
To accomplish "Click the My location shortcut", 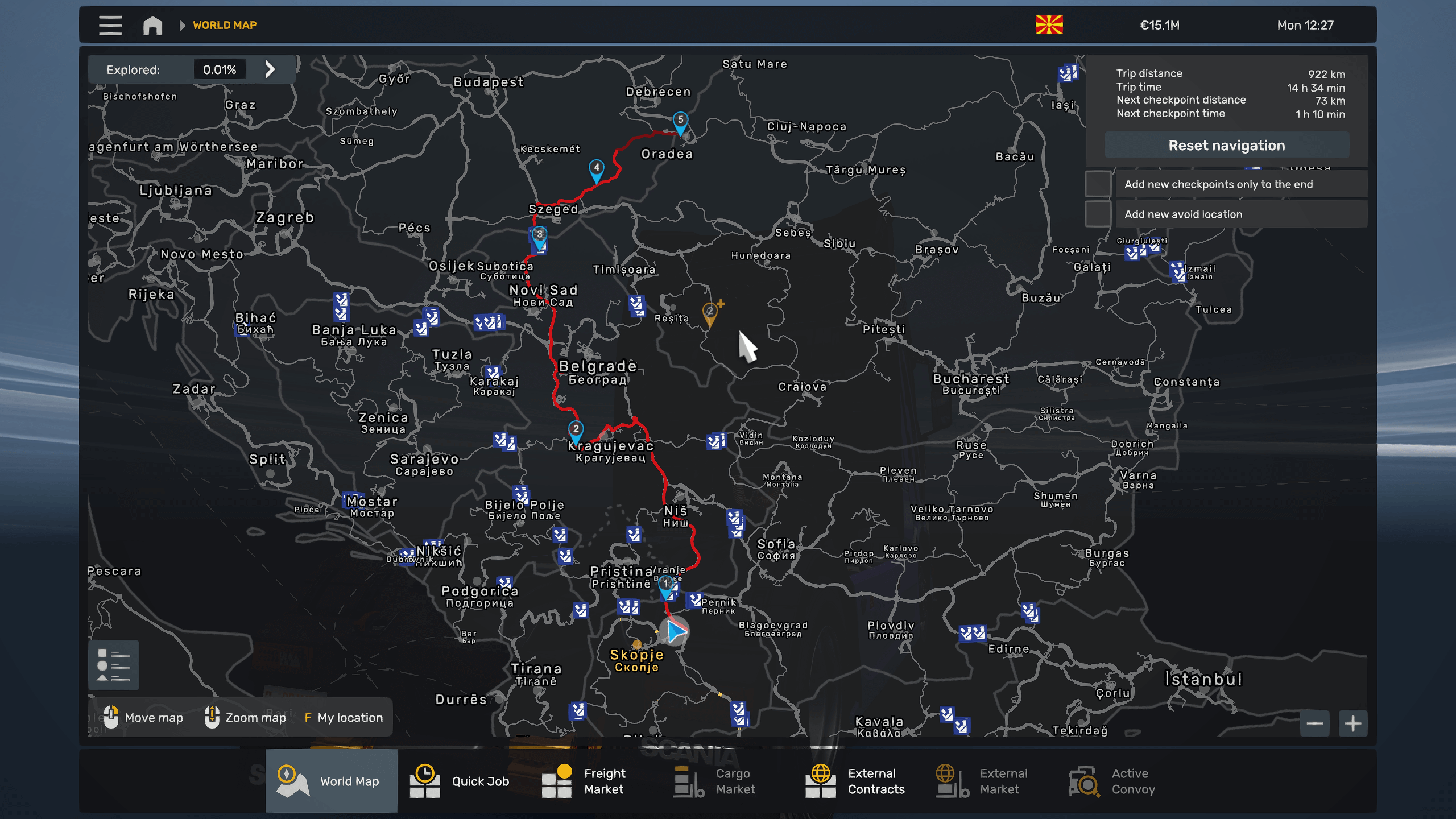I will [344, 718].
